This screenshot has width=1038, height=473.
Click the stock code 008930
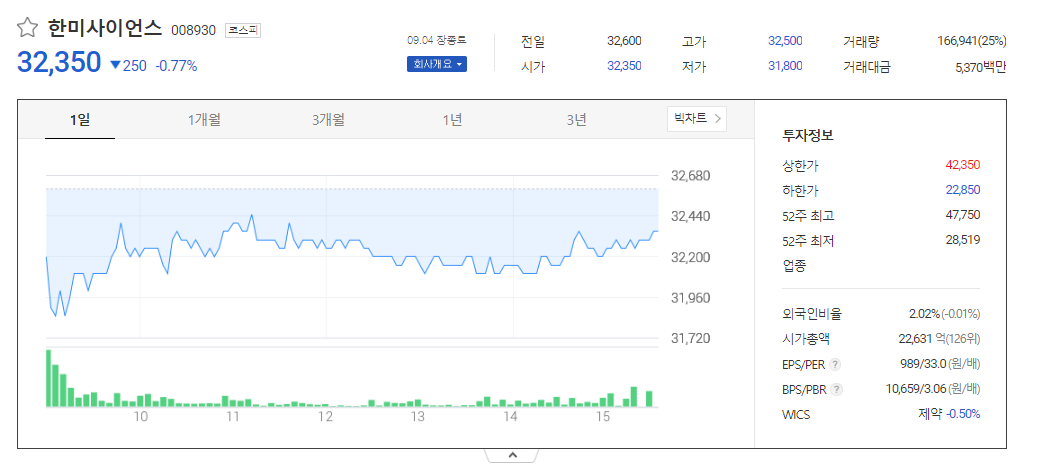tap(193, 30)
